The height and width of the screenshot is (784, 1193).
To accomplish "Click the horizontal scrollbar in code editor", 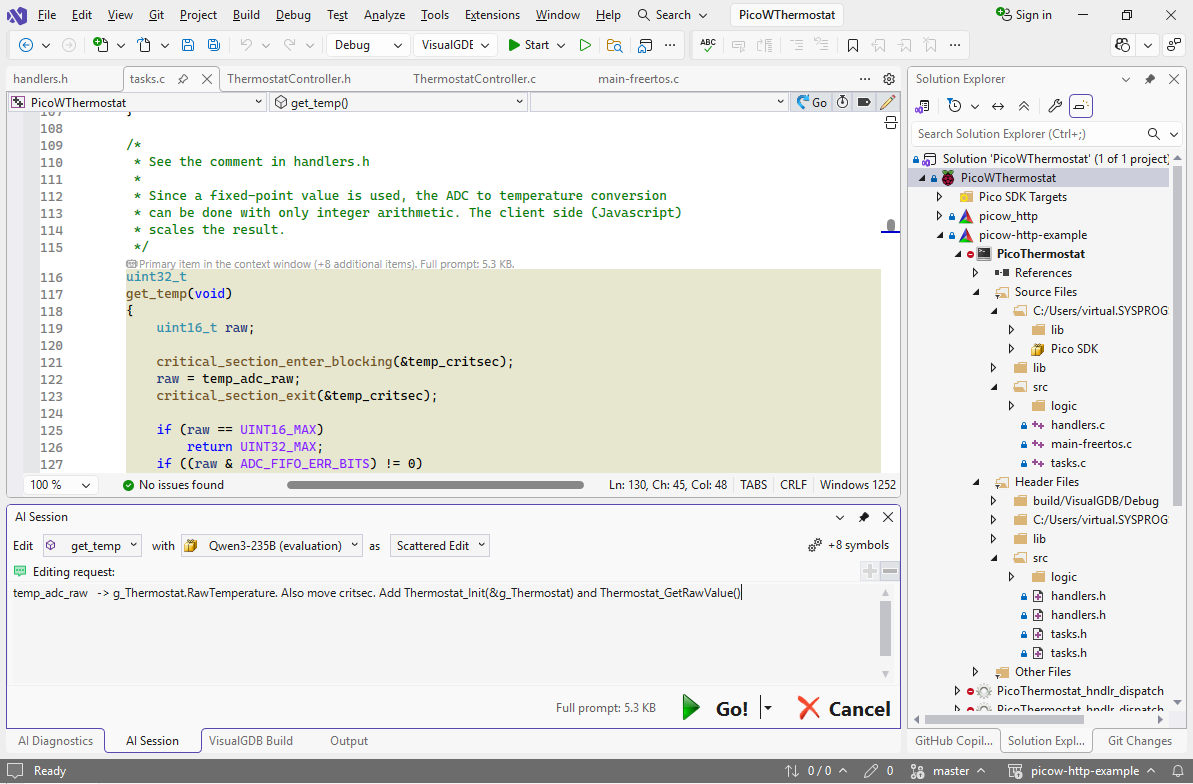I will pyautogui.click(x=435, y=485).
